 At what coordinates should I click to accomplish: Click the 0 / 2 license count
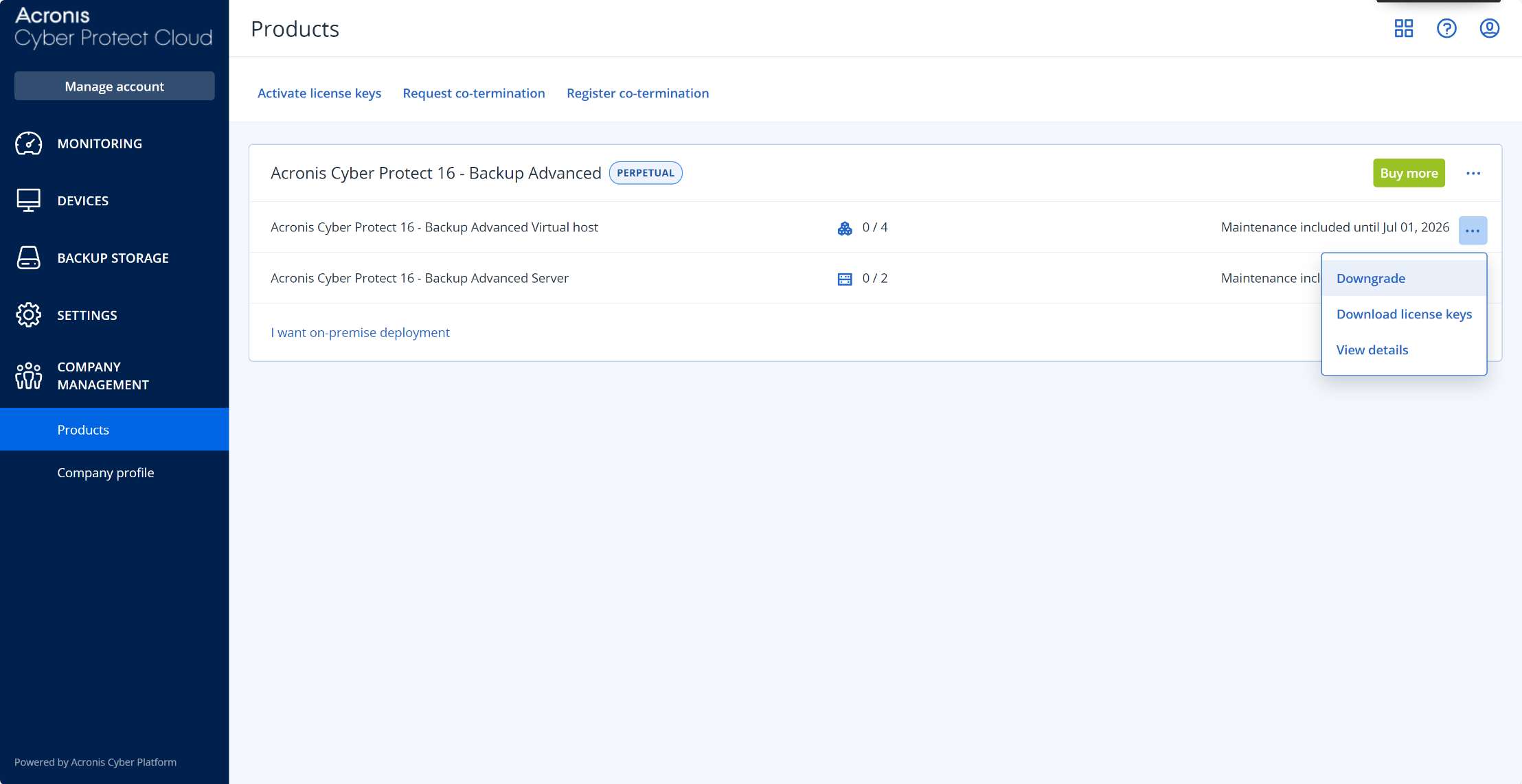coord(875,278)
